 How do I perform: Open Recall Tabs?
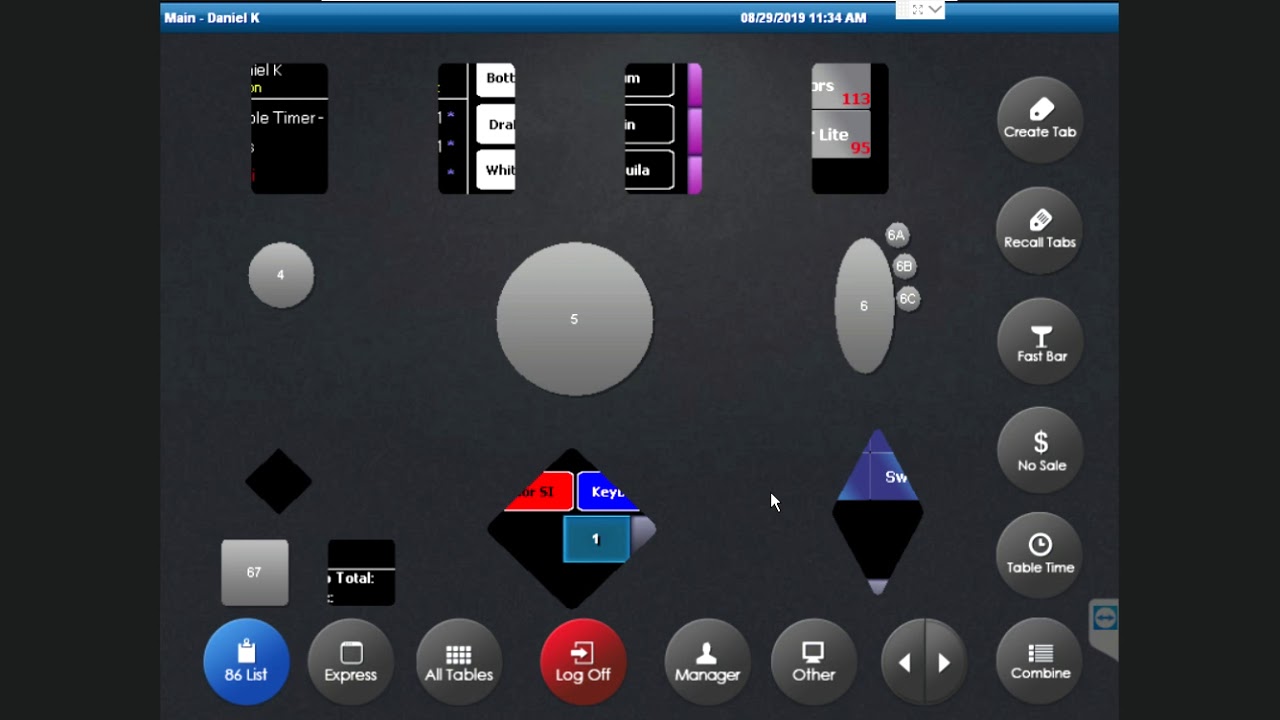[x=1040, y=230]
